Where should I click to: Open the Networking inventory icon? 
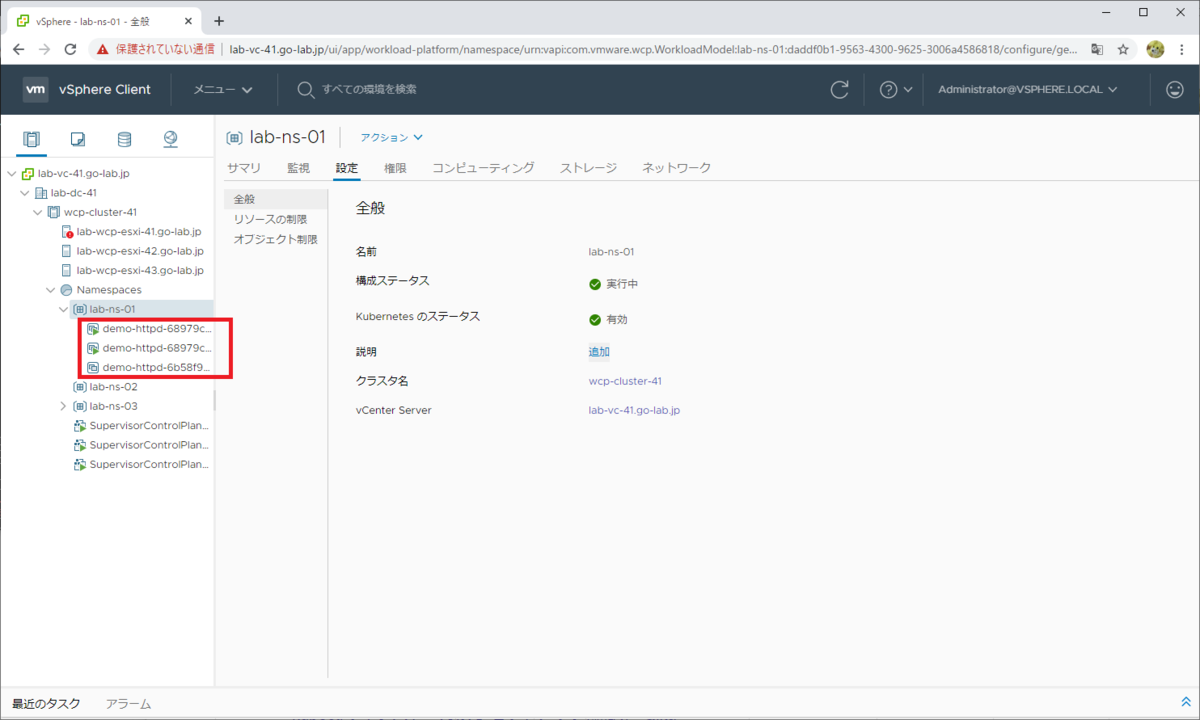coord(170,140)
